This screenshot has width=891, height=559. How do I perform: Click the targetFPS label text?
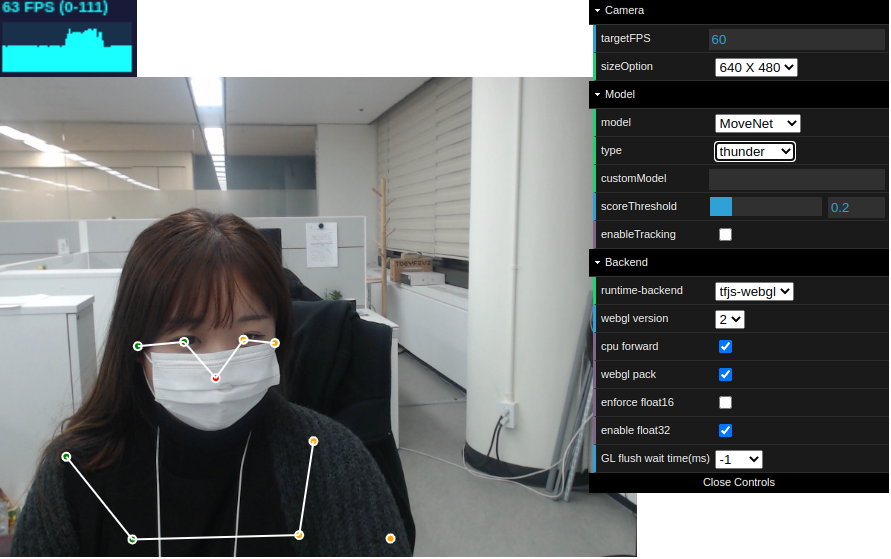click(x=626, y=39)
